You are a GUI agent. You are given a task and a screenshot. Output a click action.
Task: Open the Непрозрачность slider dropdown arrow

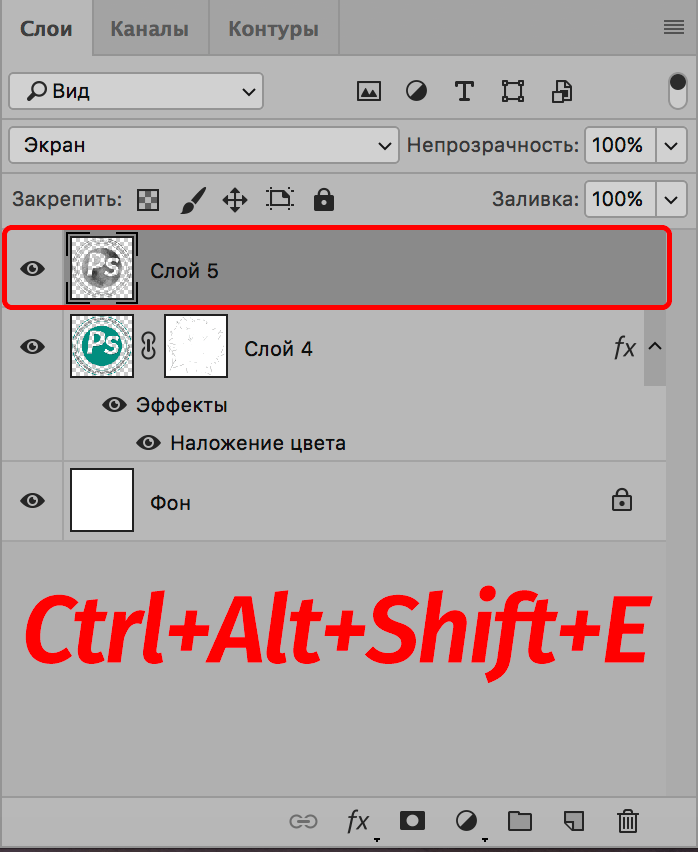pyautogui.click(x=671, y=145)
